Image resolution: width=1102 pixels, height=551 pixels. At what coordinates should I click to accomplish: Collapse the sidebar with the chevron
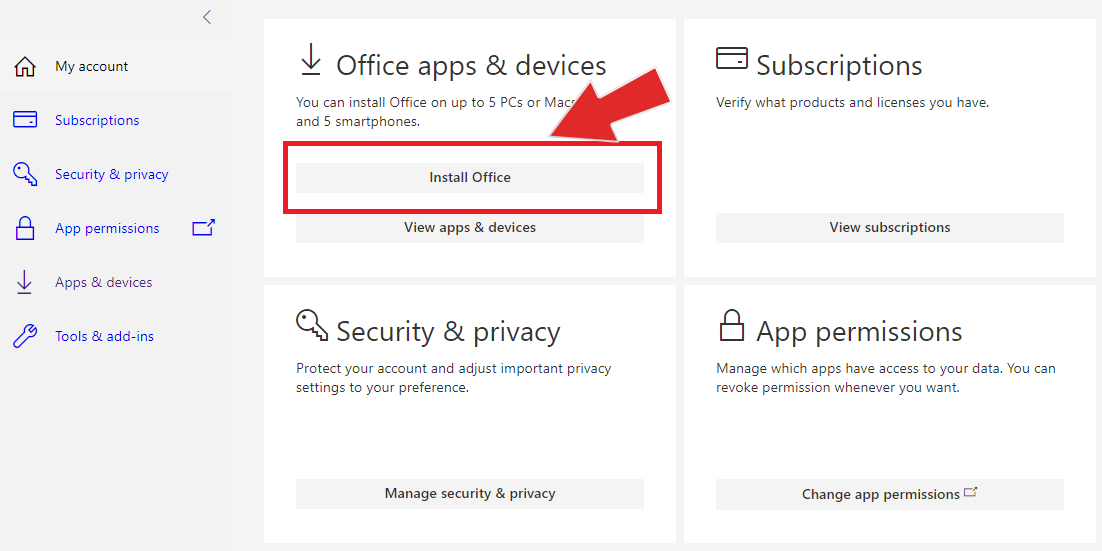(x=207, y=18)
